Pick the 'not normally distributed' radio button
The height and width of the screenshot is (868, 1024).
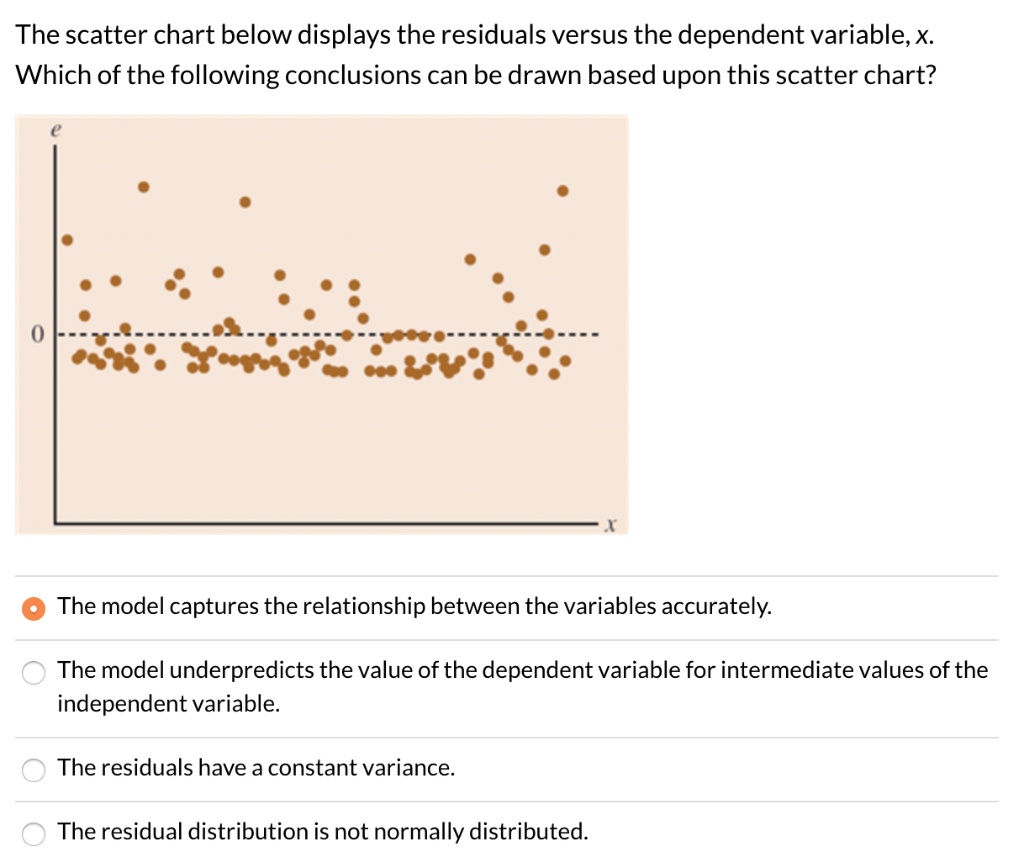34,833
